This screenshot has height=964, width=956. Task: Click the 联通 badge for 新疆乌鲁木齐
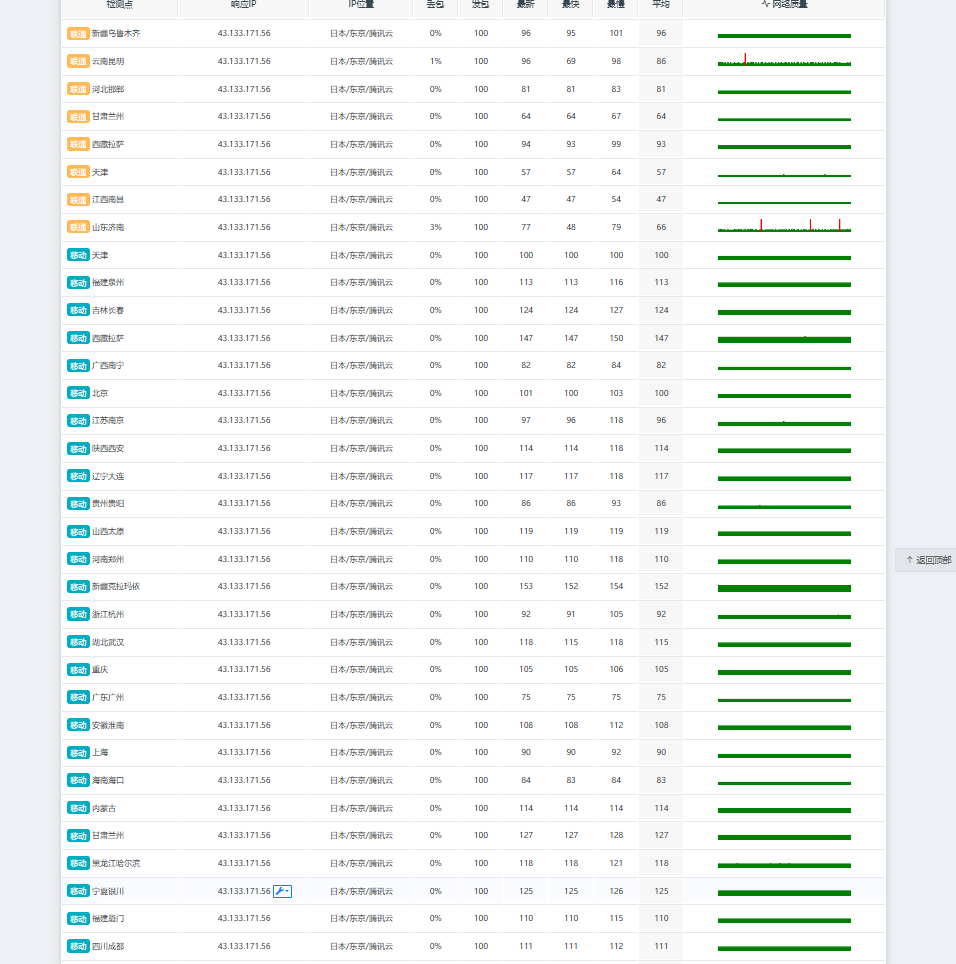pos(78,34)
